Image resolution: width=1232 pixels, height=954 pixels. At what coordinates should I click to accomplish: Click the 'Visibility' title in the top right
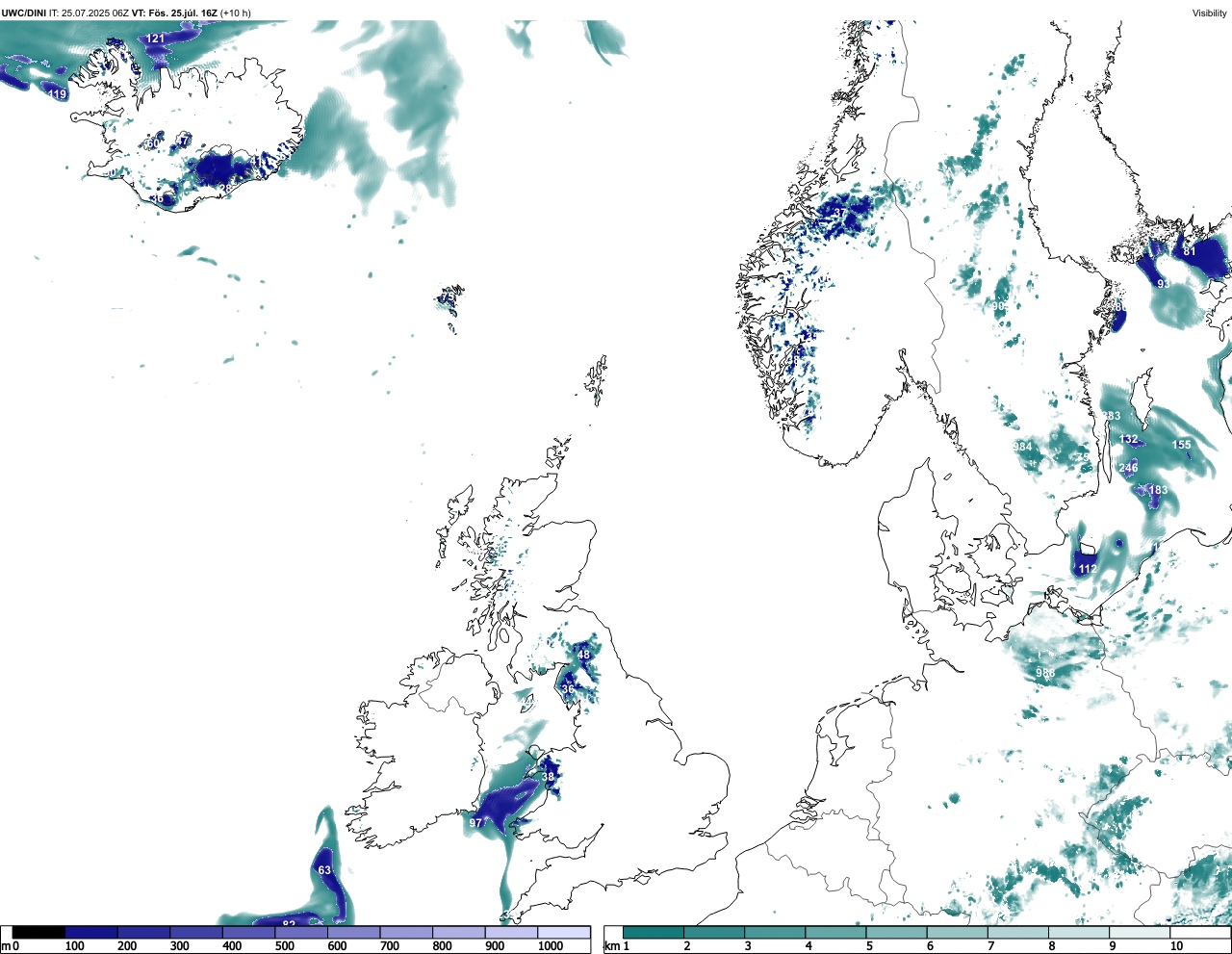click(1210, 13)
